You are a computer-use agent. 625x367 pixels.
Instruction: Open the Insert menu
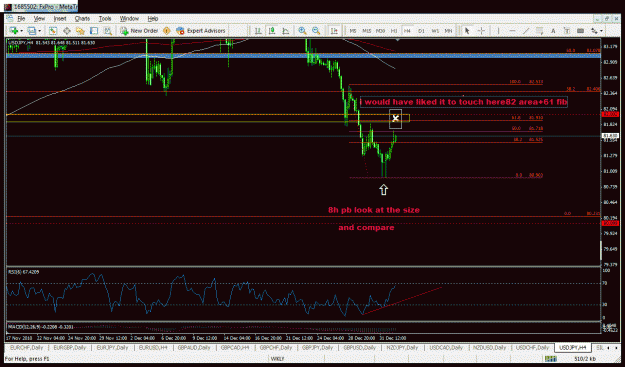60,19
